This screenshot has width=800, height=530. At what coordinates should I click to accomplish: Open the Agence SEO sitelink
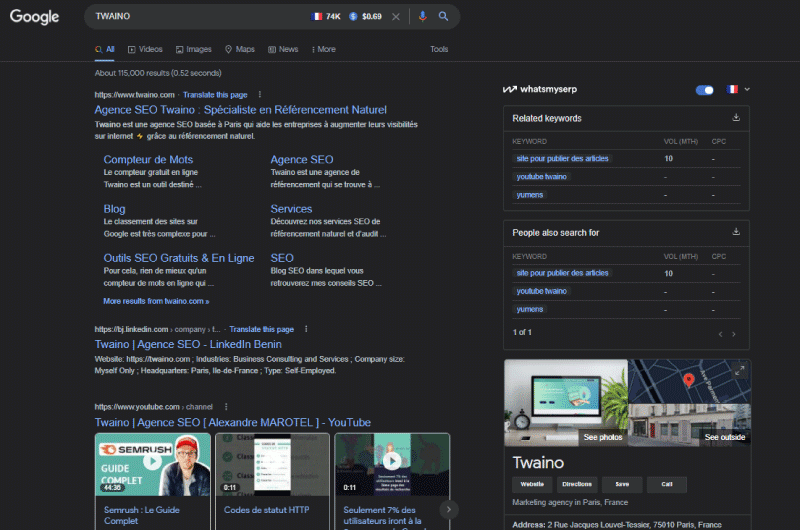coord(302,159)
